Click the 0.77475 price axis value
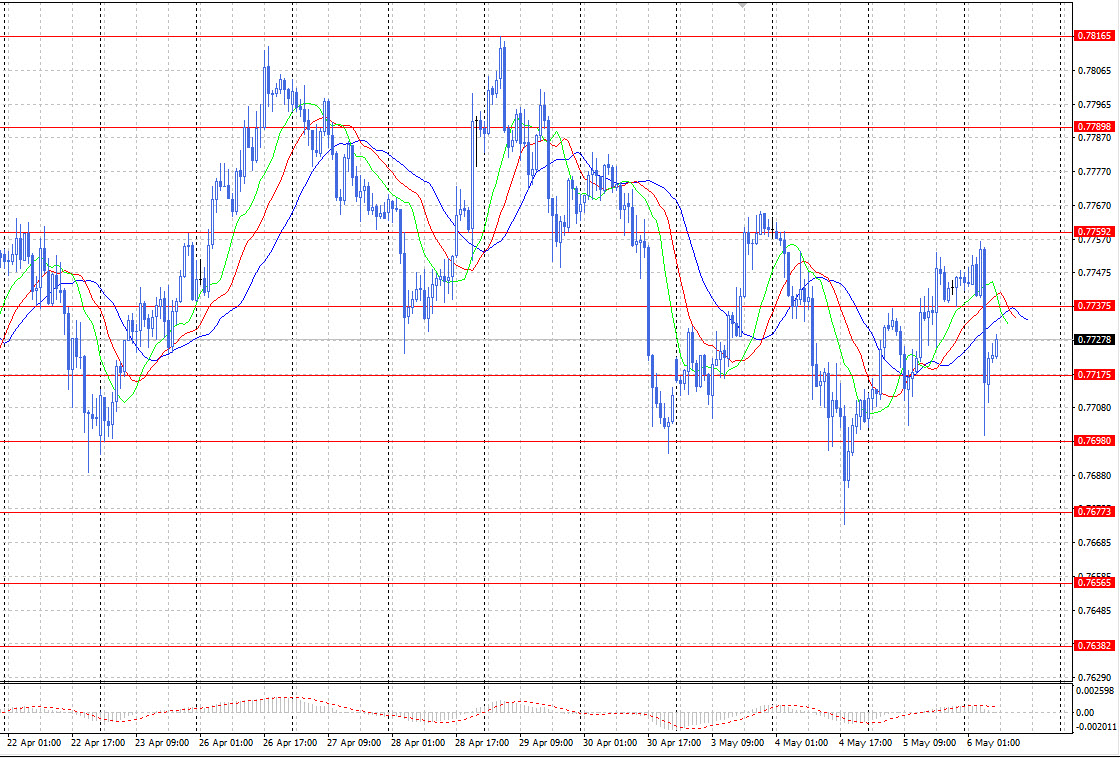 [1094, 274]
